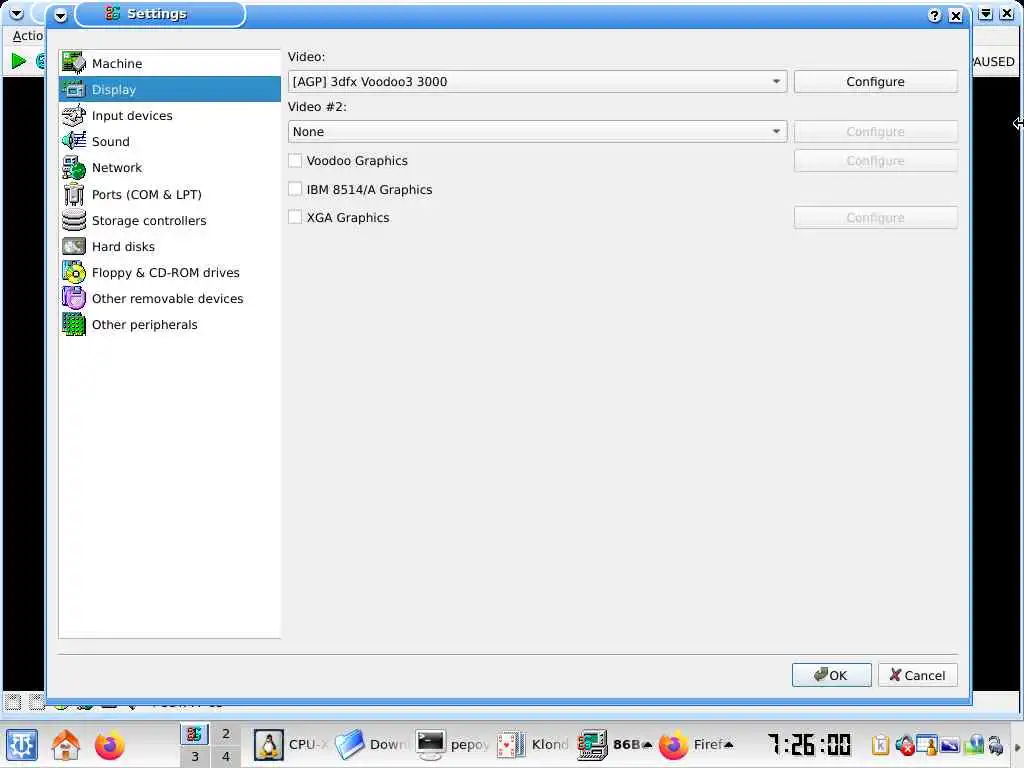Open the Network settings category
The image size is (1024, 768).
169,168
